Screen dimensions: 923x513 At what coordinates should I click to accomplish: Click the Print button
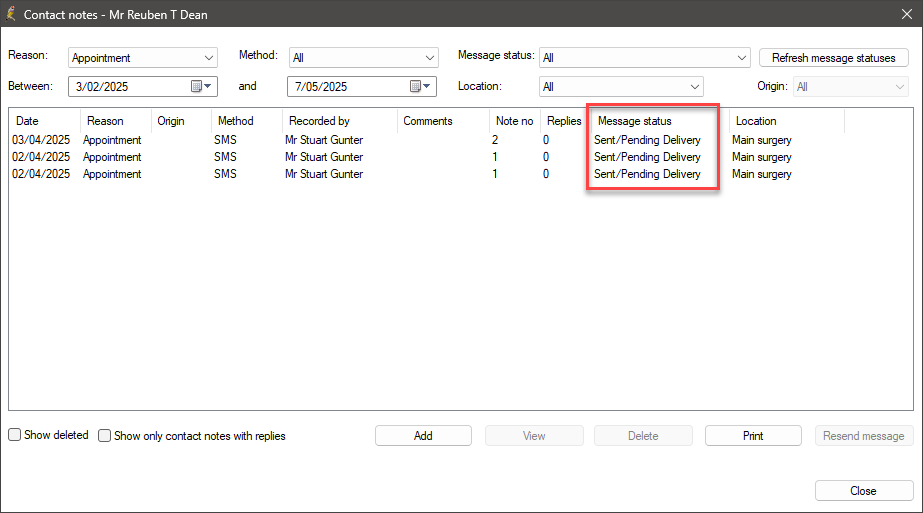pyautogui.click(x=753, y=436)
